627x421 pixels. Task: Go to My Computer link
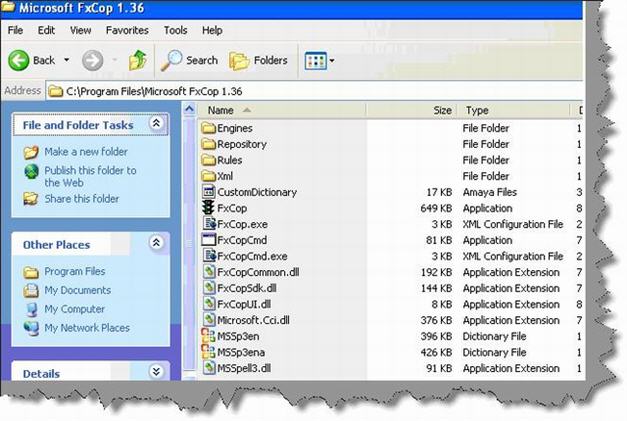pyautogui.click(x=74, y=309)
